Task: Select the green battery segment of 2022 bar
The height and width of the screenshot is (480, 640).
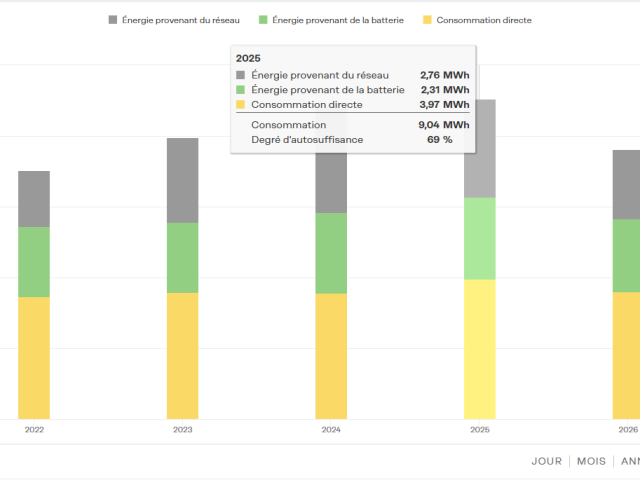Action: [34, 262]
